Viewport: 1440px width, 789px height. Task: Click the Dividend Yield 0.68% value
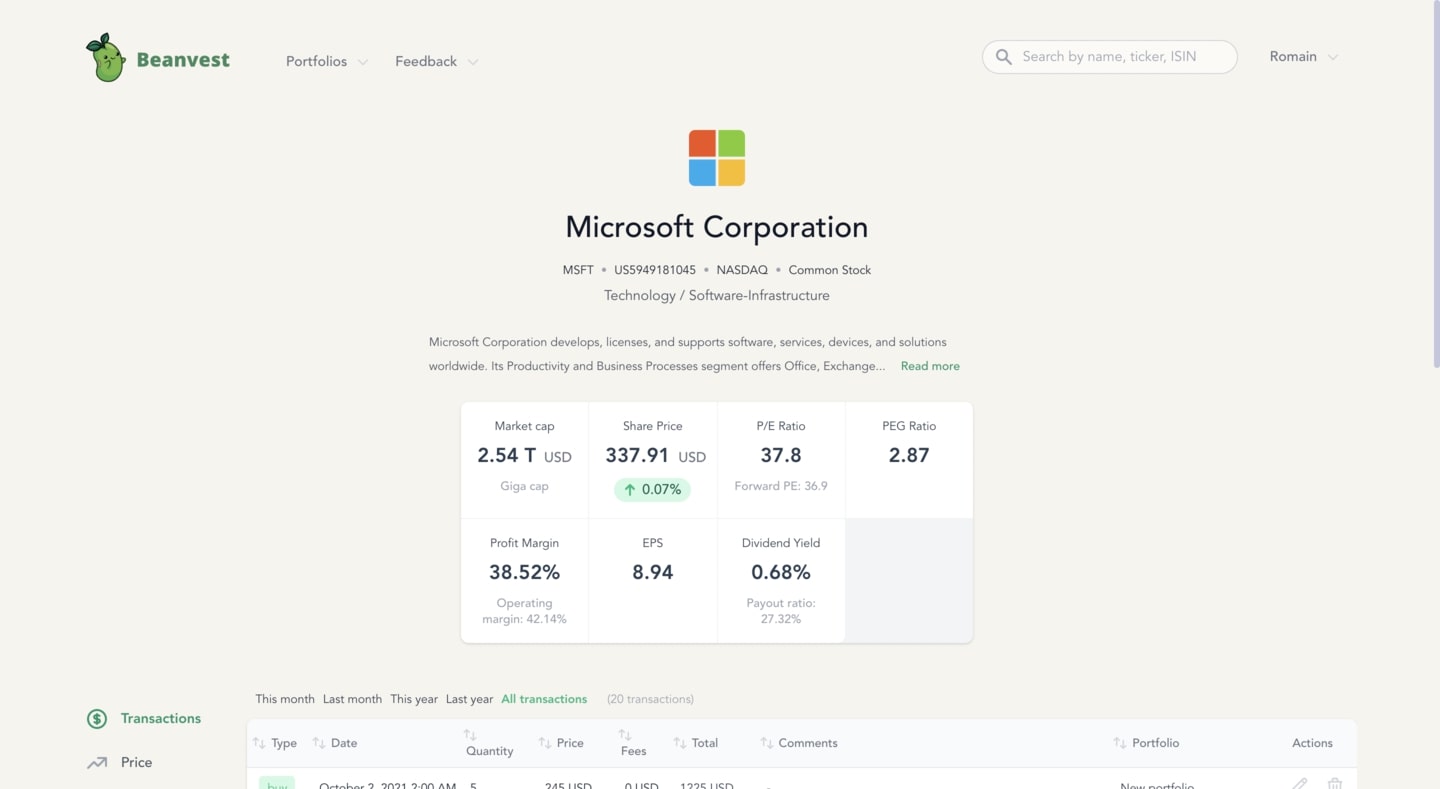pos(781,572)
